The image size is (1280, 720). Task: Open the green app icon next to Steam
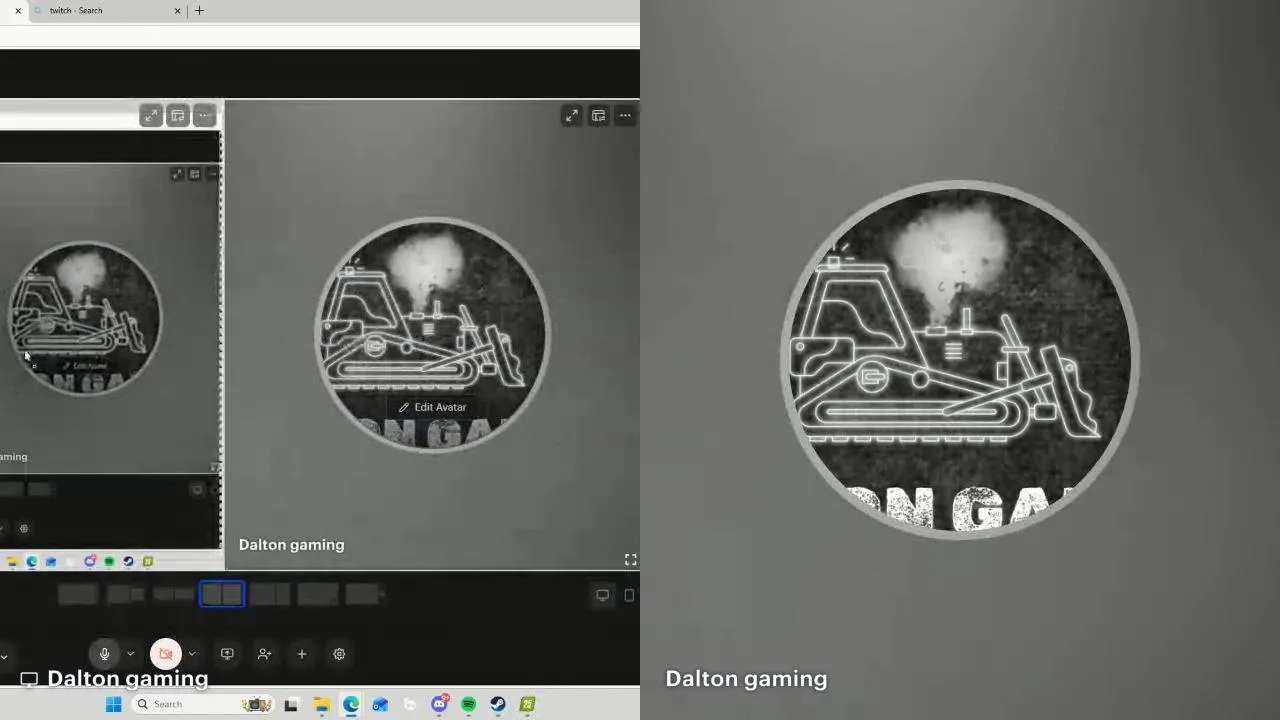coord(527,704)
